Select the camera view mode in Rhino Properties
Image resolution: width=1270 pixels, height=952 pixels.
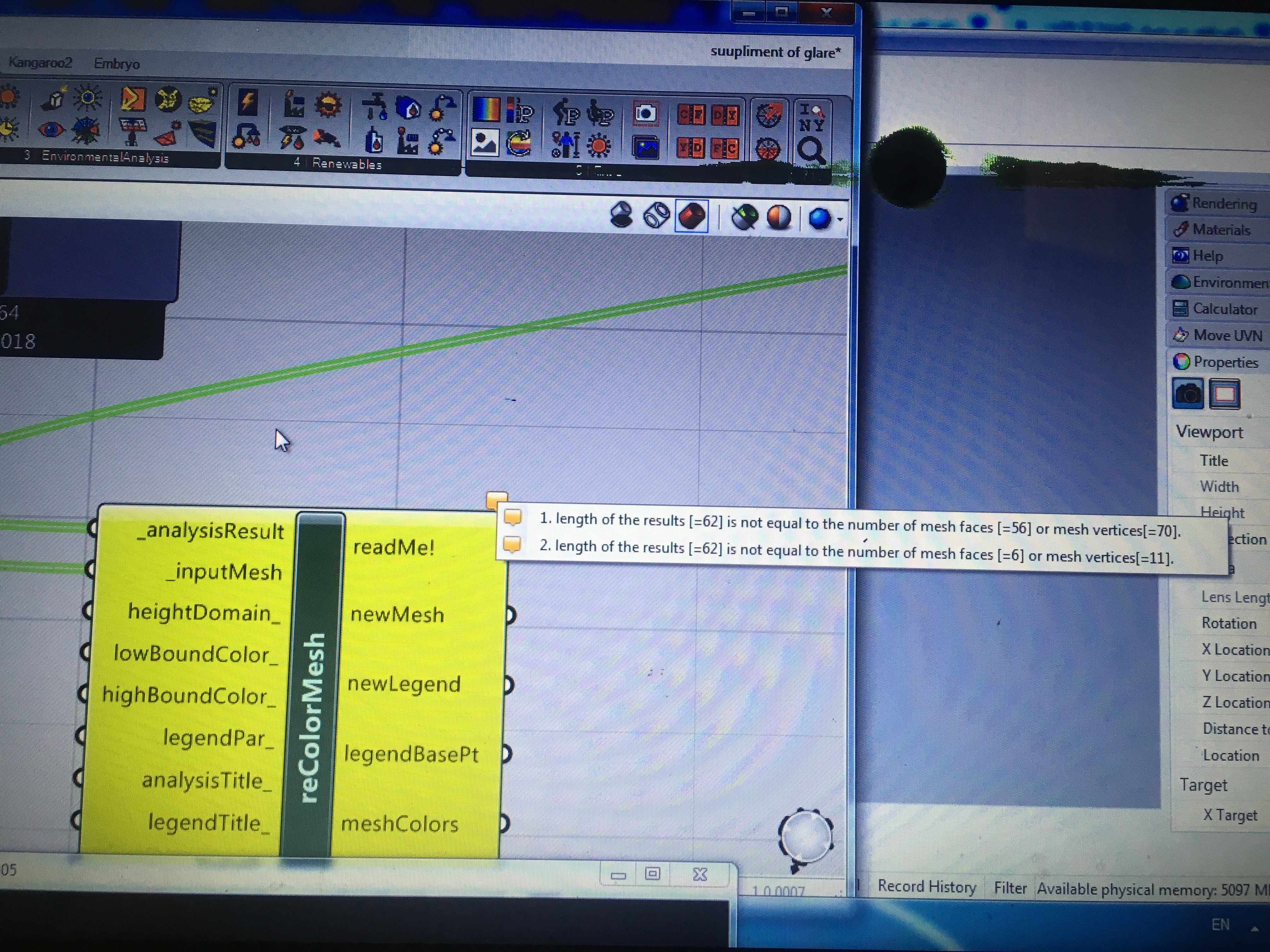1187,394
